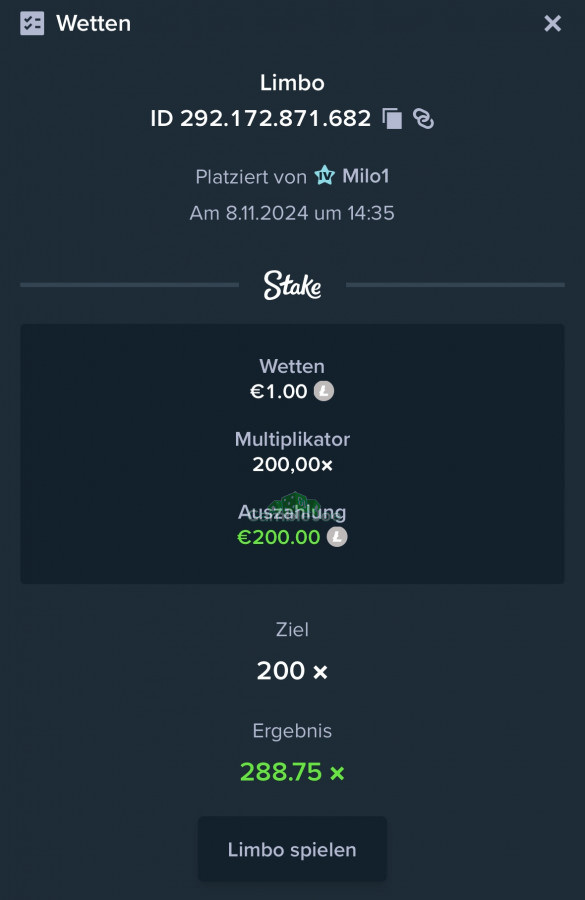Click the green 288.75 × Ergebnis value
This screenshot has height=900, width=585.
[x=292, y=772]
